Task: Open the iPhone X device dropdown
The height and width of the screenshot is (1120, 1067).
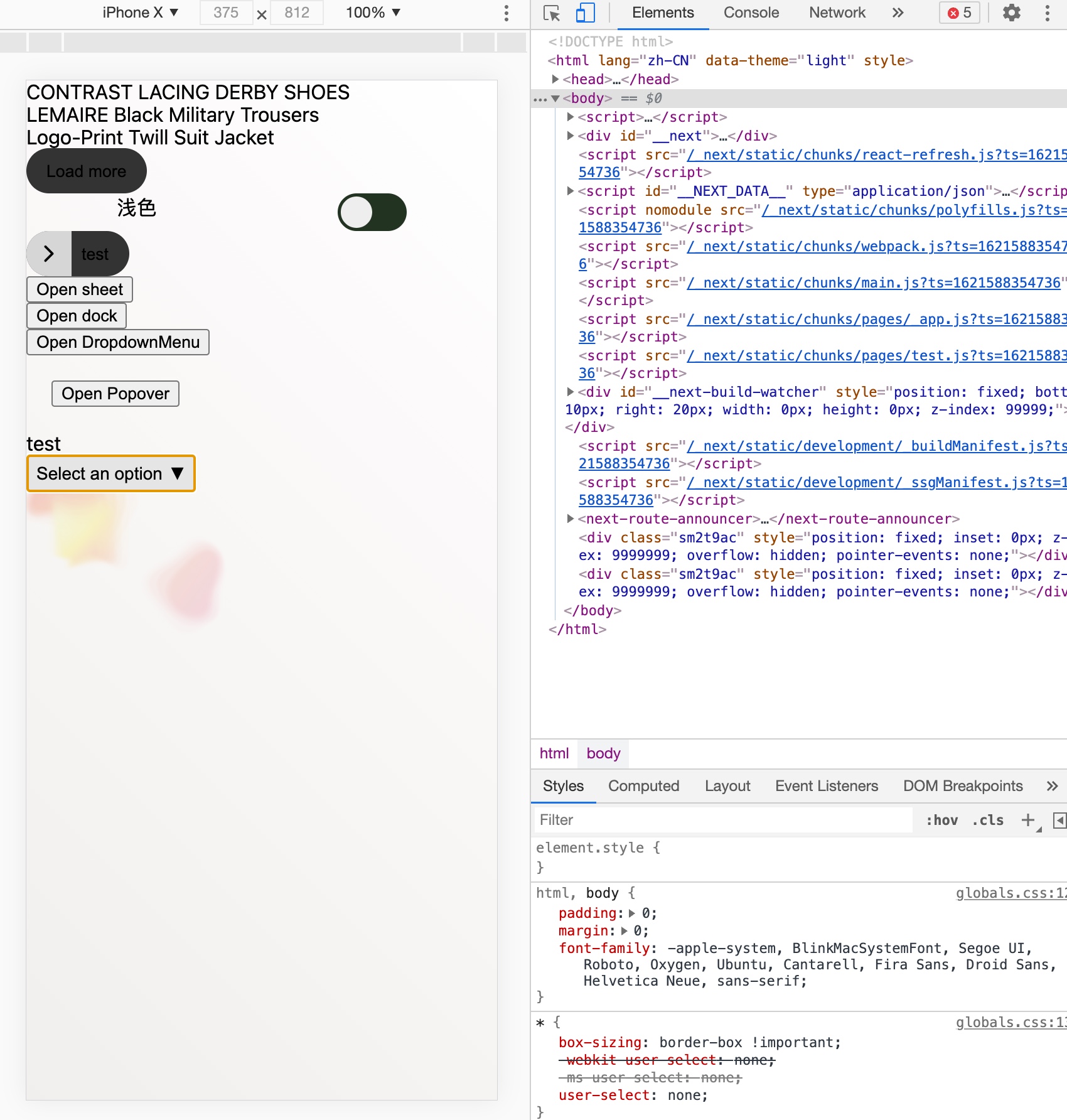Action: [x=139, y=11]
